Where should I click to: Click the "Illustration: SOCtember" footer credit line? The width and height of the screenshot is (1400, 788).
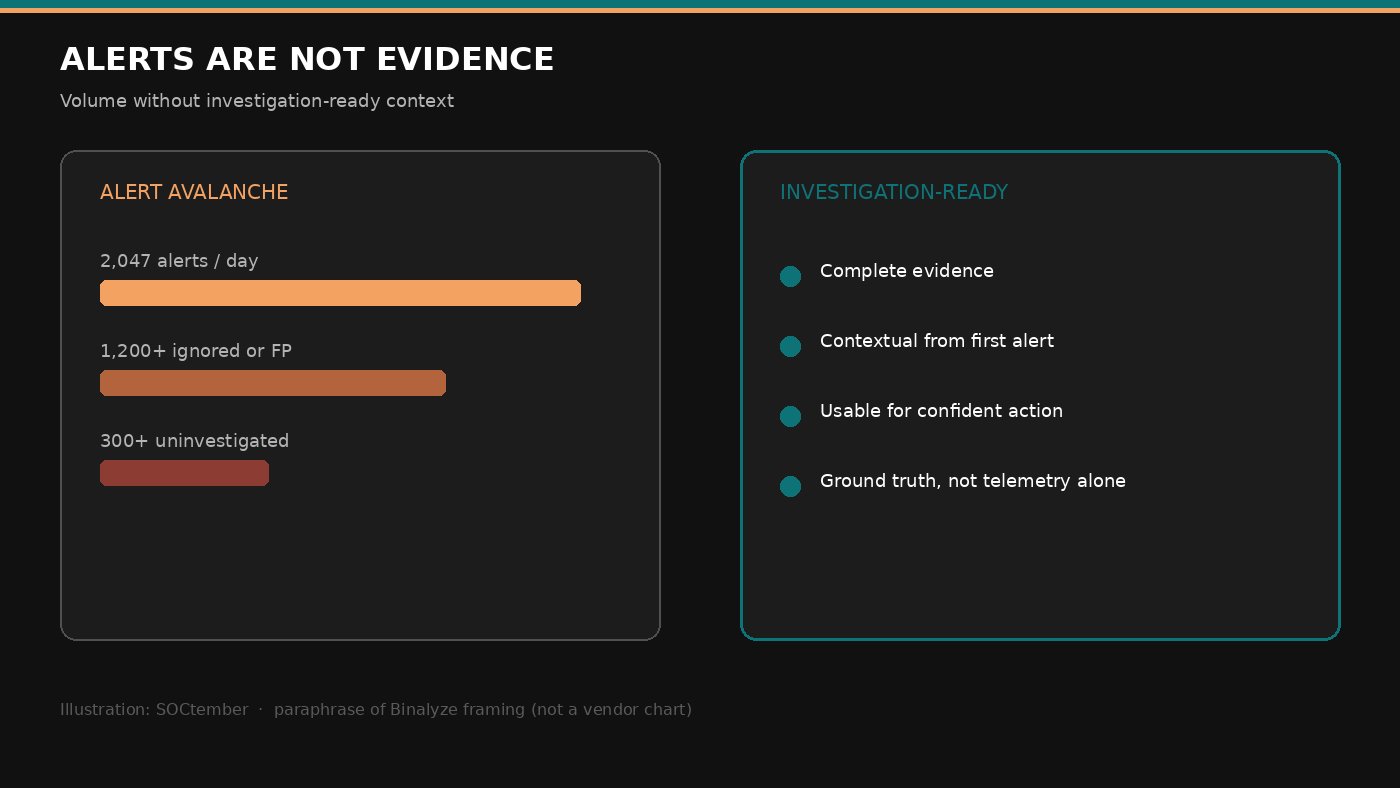(x=376, y=710)
